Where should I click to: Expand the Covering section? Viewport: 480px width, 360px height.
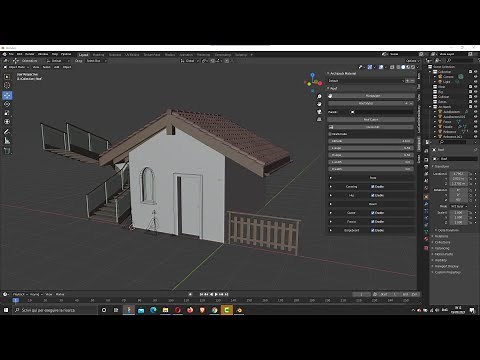331,187
